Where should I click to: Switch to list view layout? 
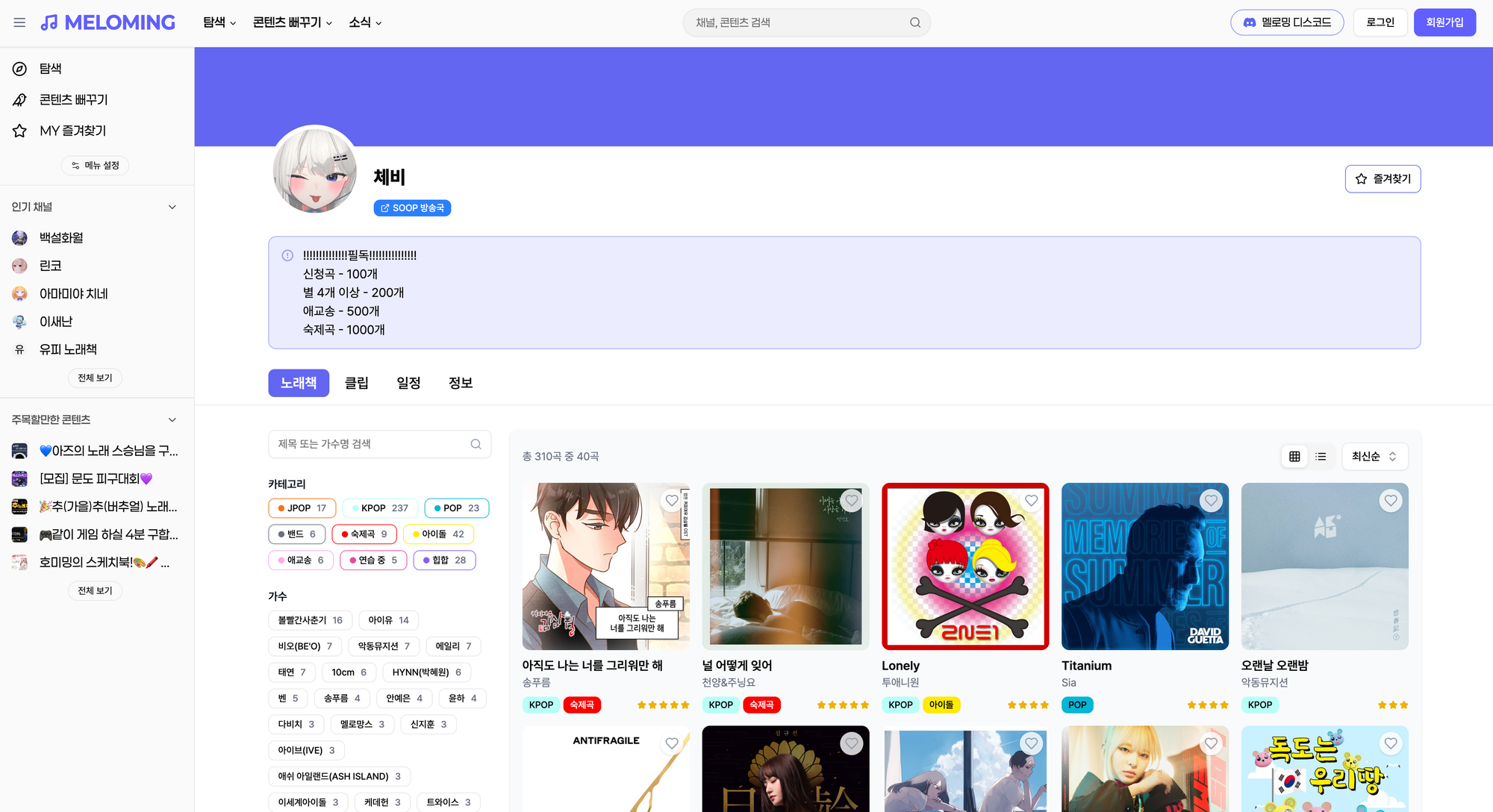(x=1321, y=457)
